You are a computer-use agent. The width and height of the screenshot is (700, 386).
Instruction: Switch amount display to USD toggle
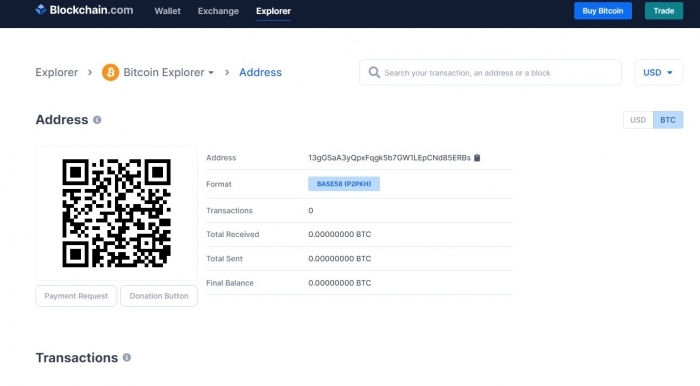[638, 120]
